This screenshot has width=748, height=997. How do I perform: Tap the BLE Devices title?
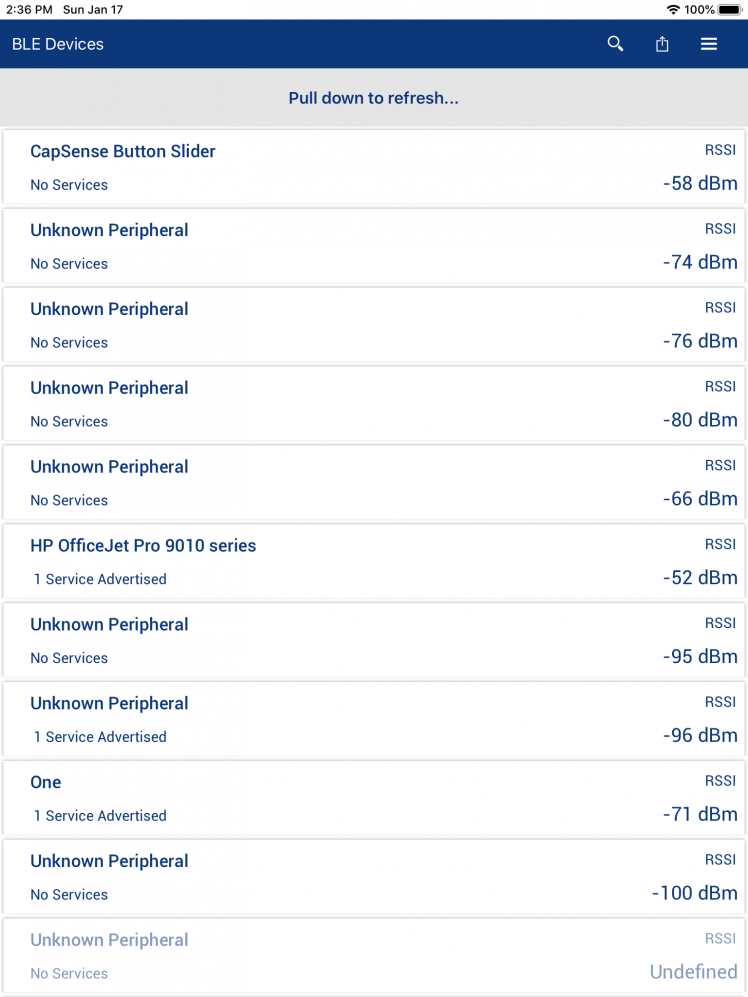click(x=58, y=44)
